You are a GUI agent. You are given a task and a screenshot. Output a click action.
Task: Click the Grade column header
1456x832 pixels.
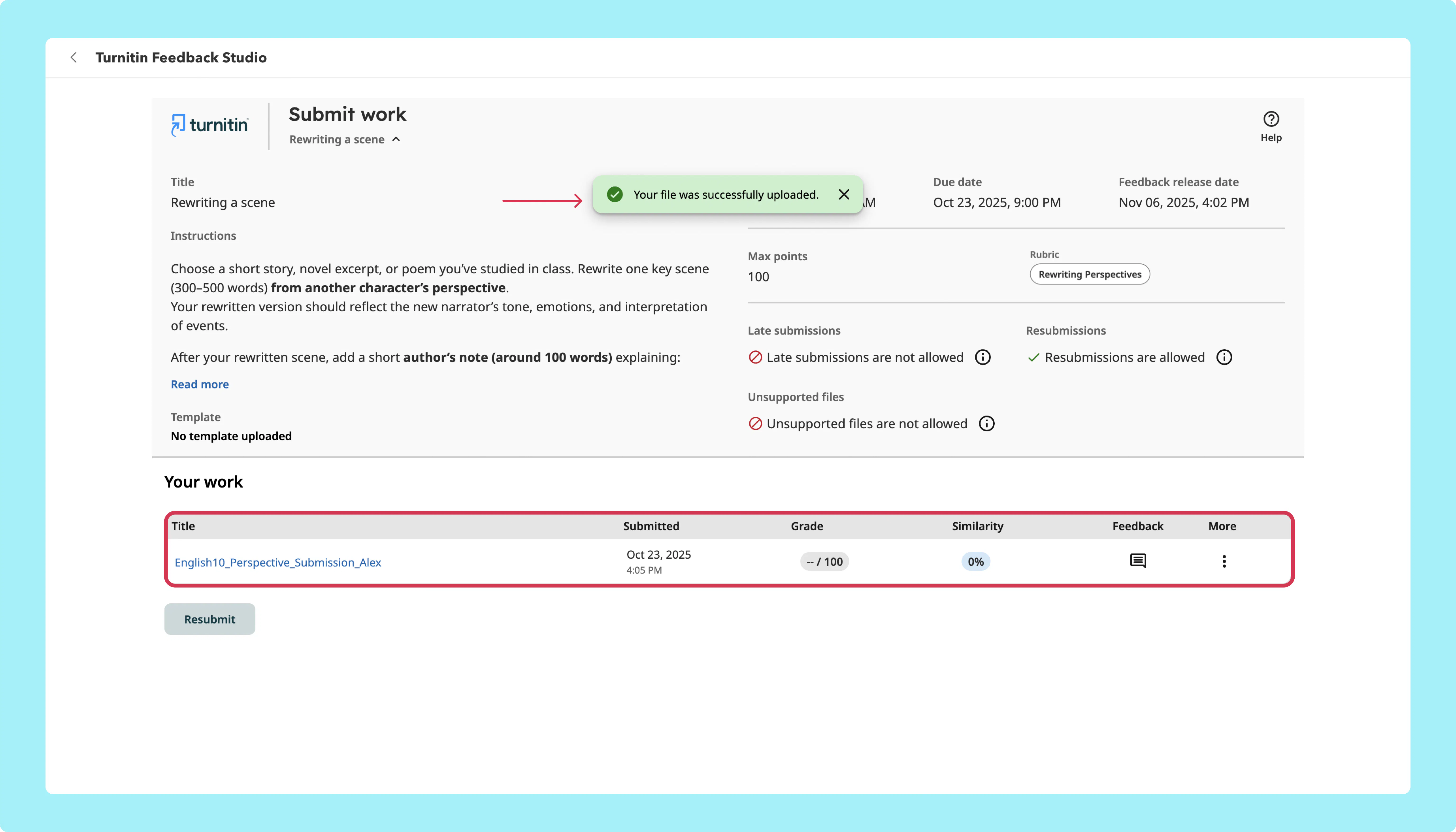[x=807, y=526]
